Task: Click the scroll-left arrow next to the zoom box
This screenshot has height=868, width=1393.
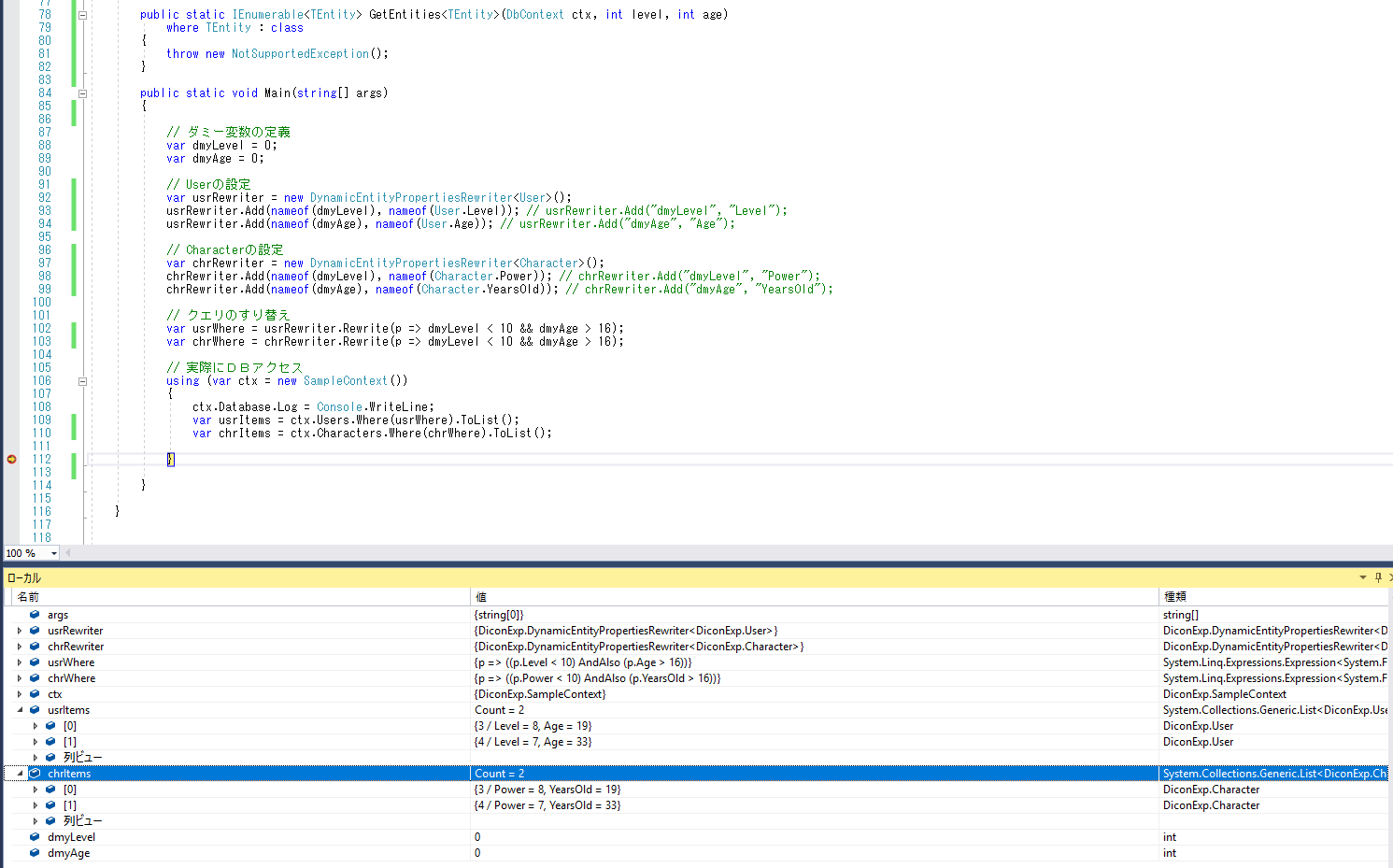Action: point(67,553)
